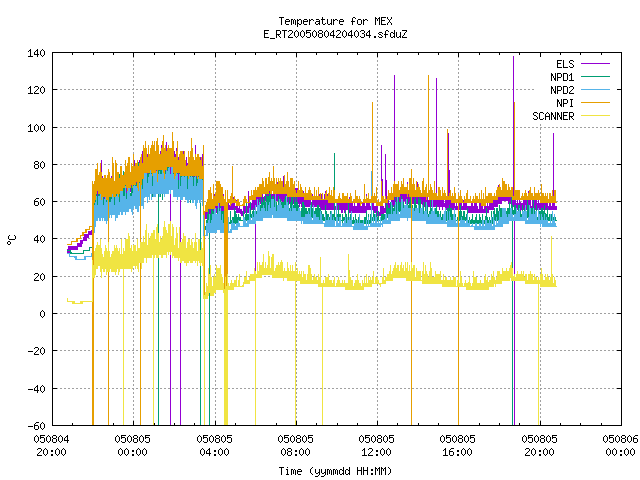Click the SCANNER legend label
Viewport: 640px width, 480px height.
point(553,116)
